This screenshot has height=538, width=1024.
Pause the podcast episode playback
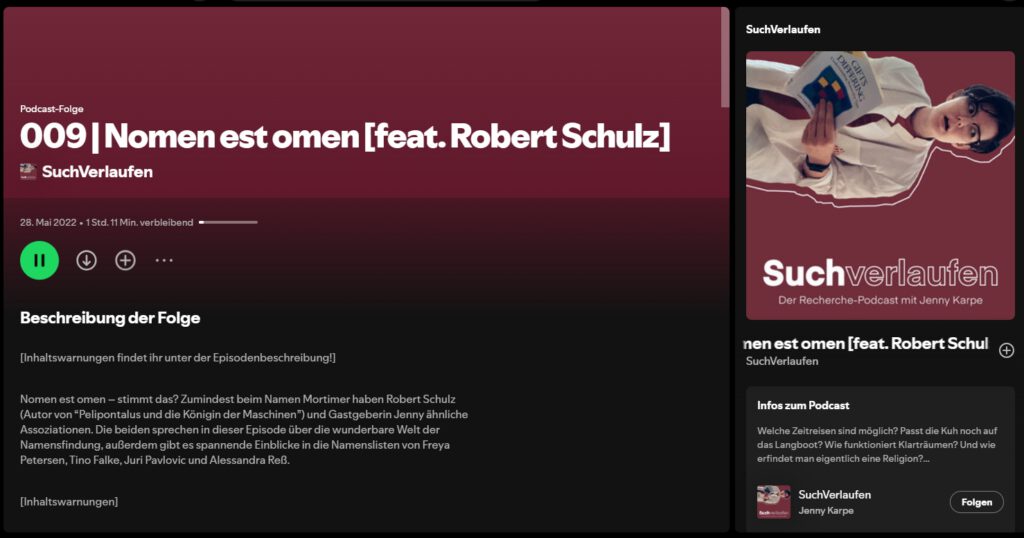[x=39, y=260]
